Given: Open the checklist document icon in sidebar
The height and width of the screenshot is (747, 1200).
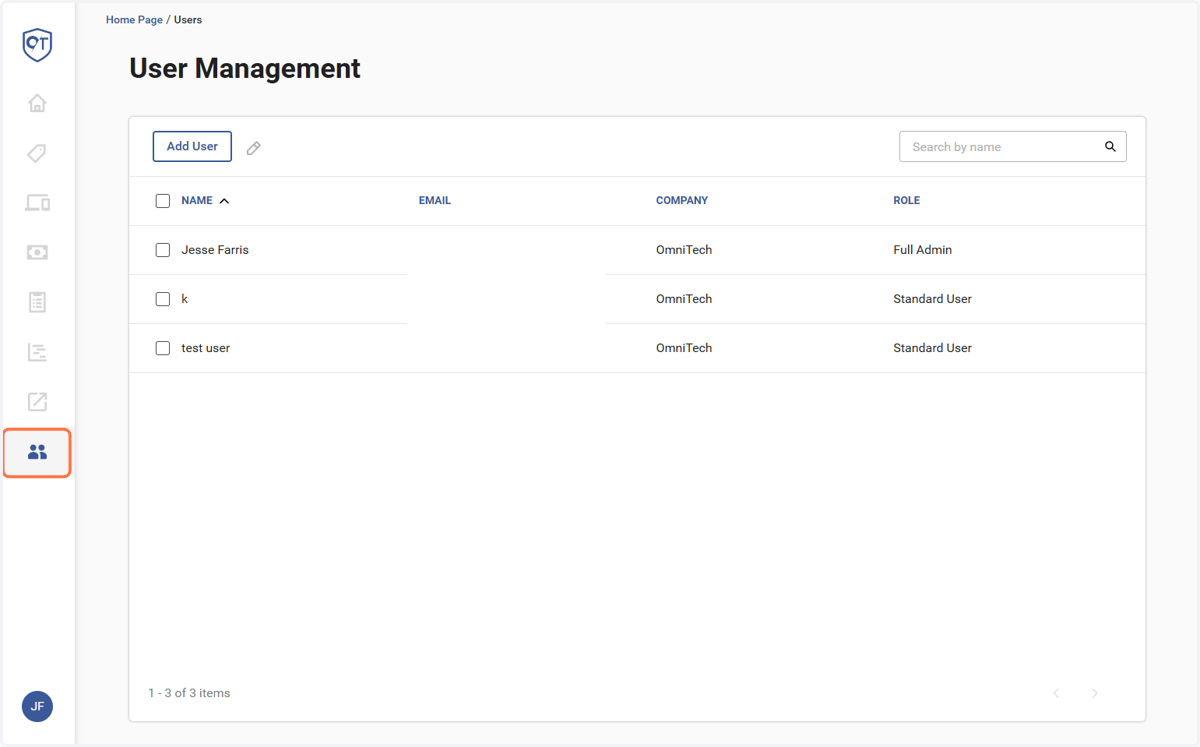Looking at the screenshot, I should coord(37,302).
